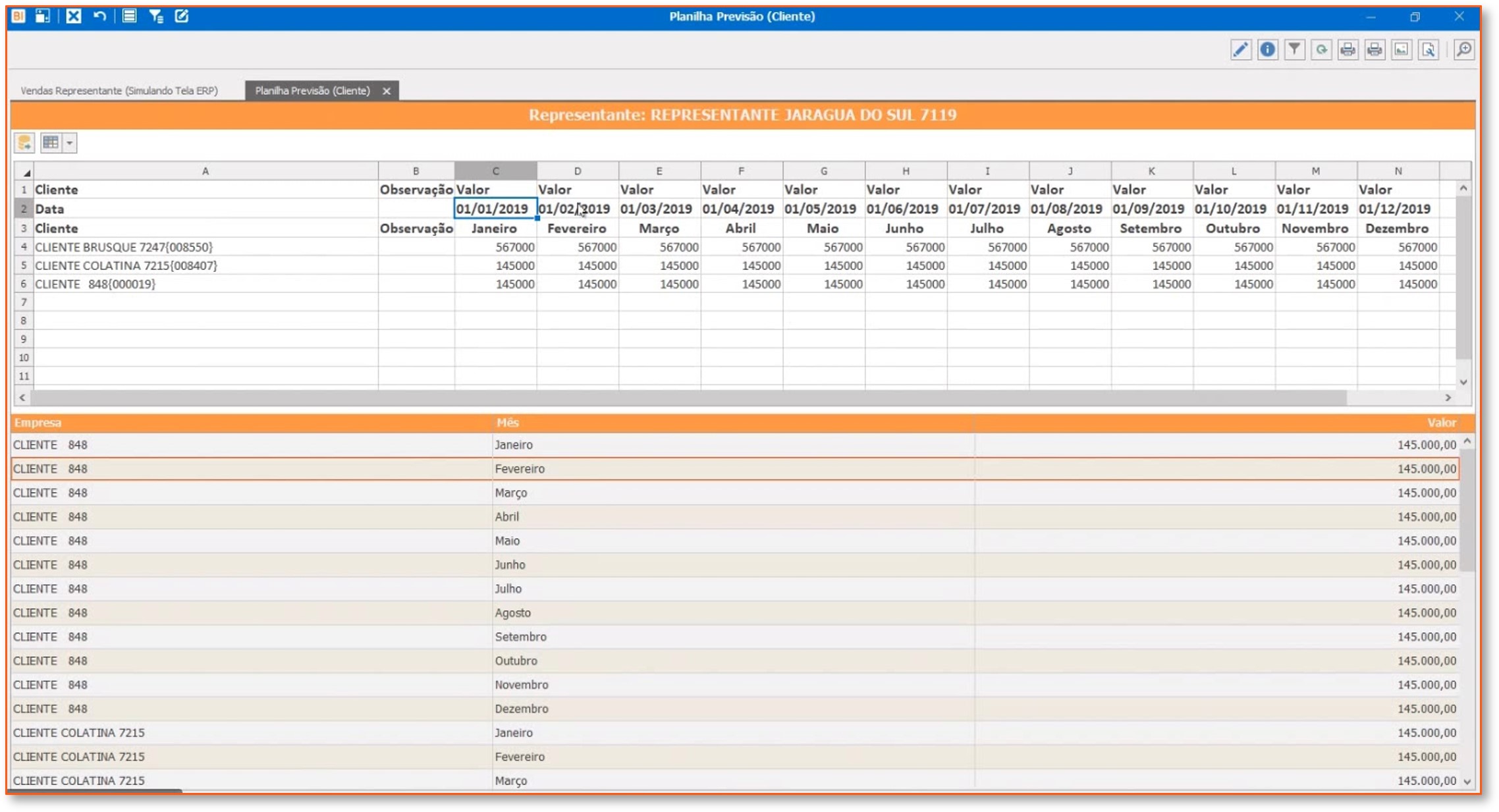Click the blue pencil edit icon
Viewport: 1499px width, 812px height.
click(1240, 49)
